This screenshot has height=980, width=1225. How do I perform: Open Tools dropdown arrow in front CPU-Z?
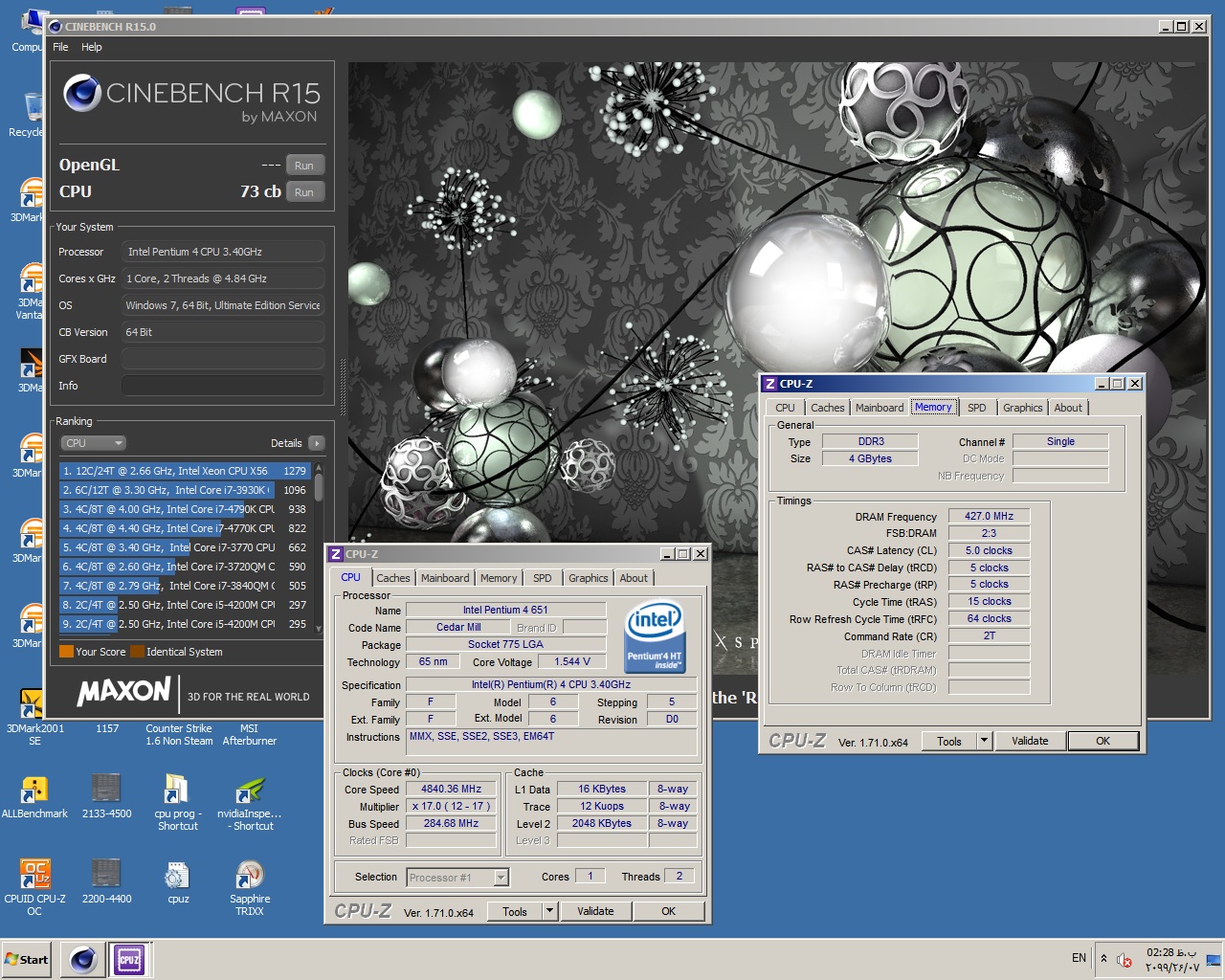550,912
